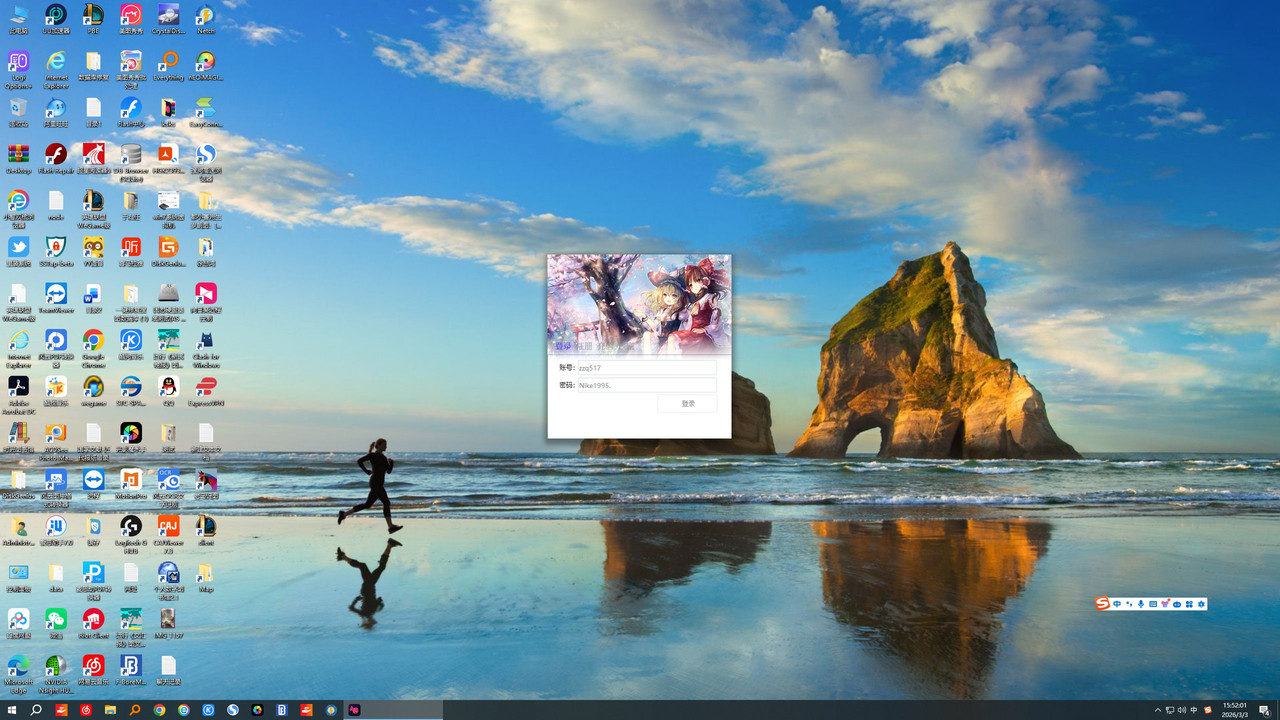Toggle Sogou toolbar punctuation mode
The width and height of the screenshot is (1280, 720).
[1129, 604]
